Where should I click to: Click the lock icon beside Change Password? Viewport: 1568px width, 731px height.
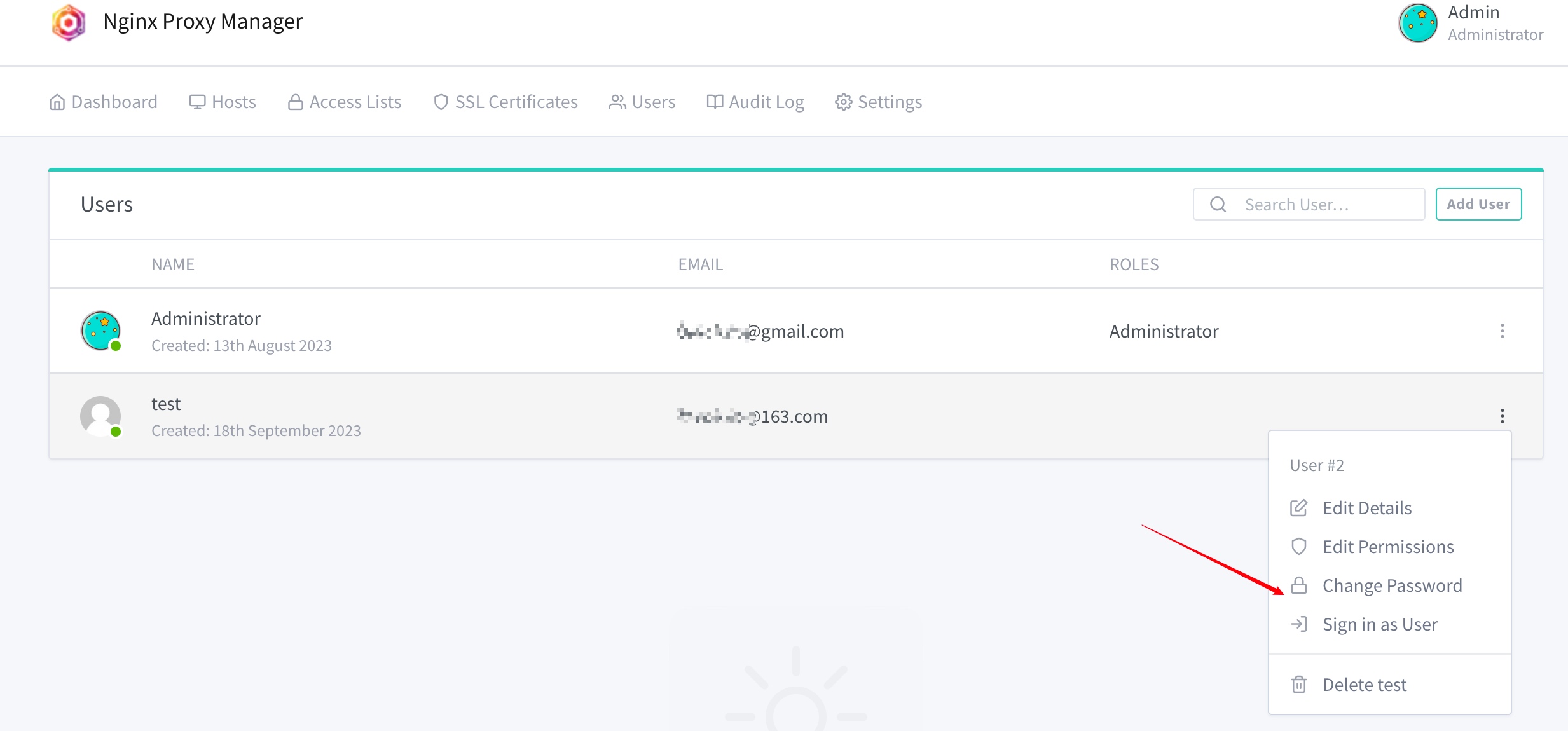[x=1299, y=585]
